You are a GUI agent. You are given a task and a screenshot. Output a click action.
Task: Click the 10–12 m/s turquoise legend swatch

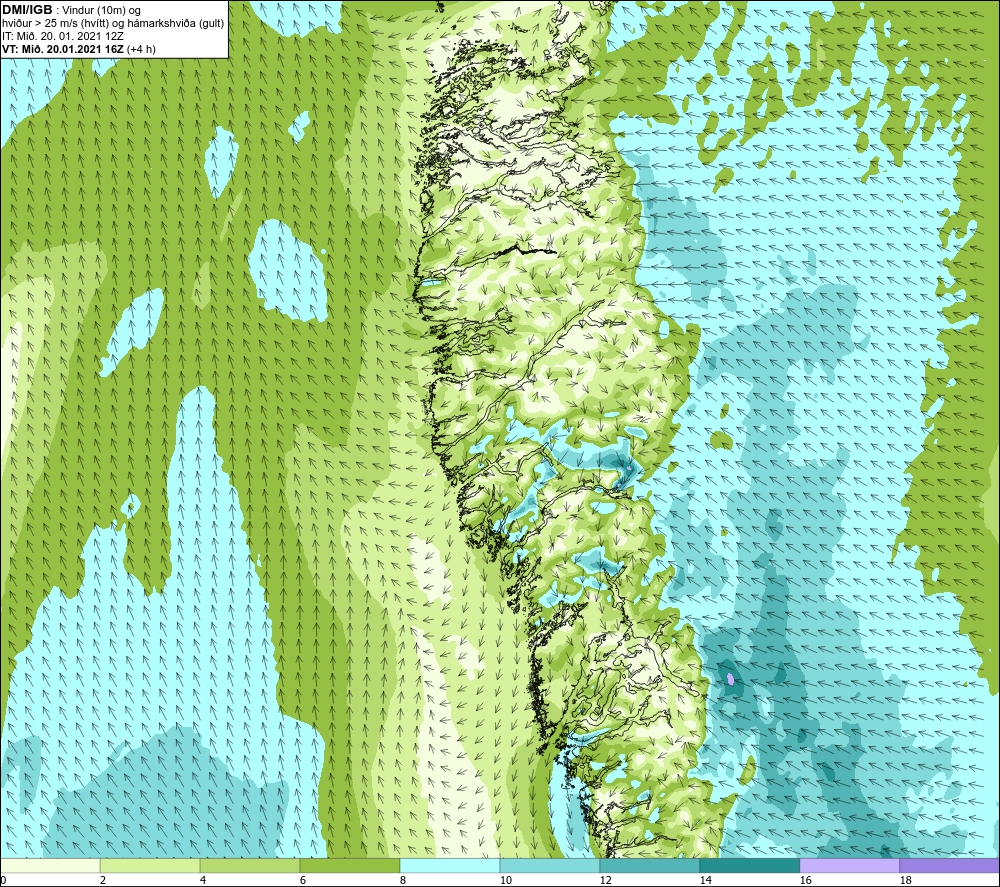[x=550, y=865]
